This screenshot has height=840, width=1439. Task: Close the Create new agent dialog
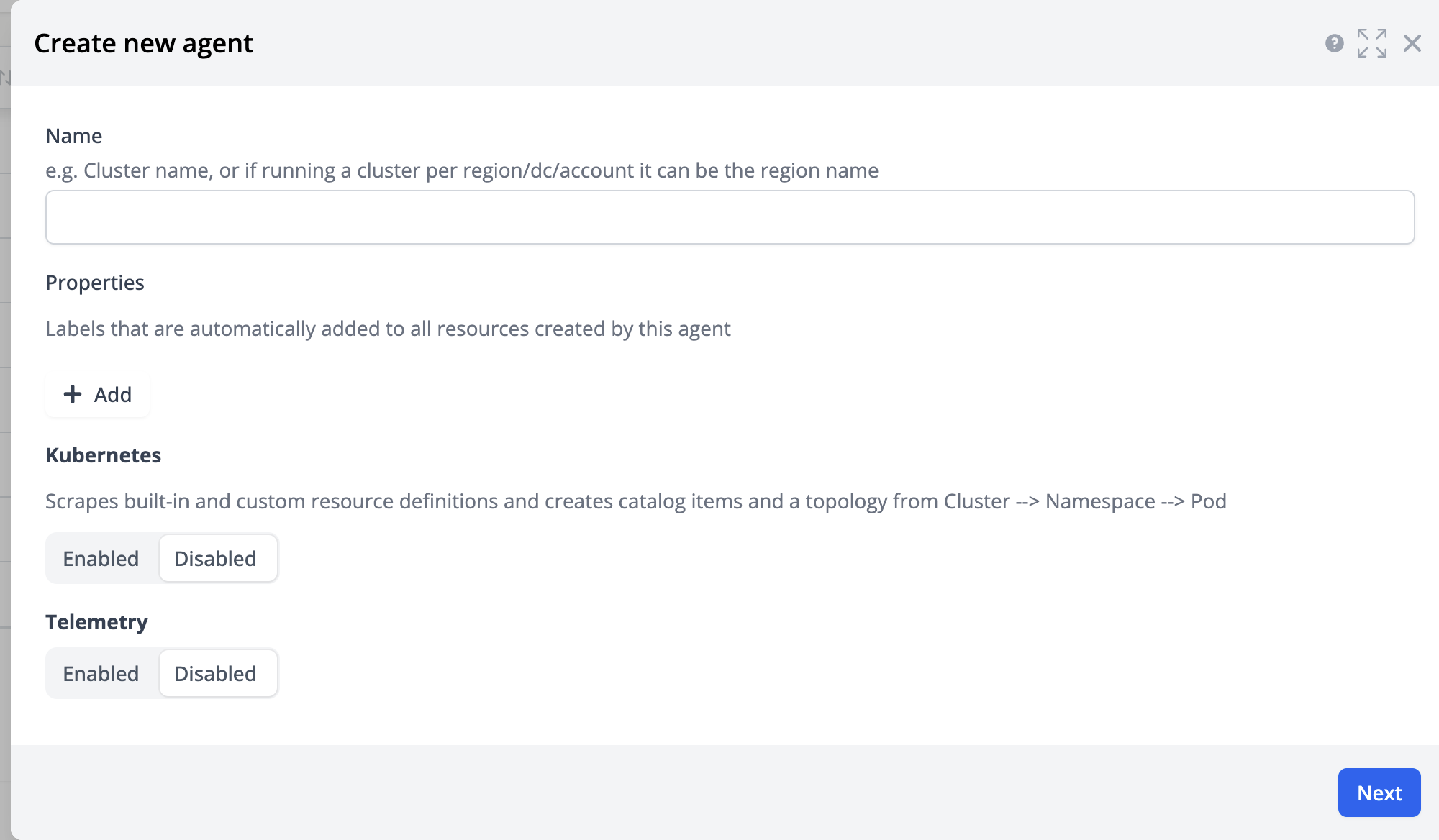(1412, 43)
